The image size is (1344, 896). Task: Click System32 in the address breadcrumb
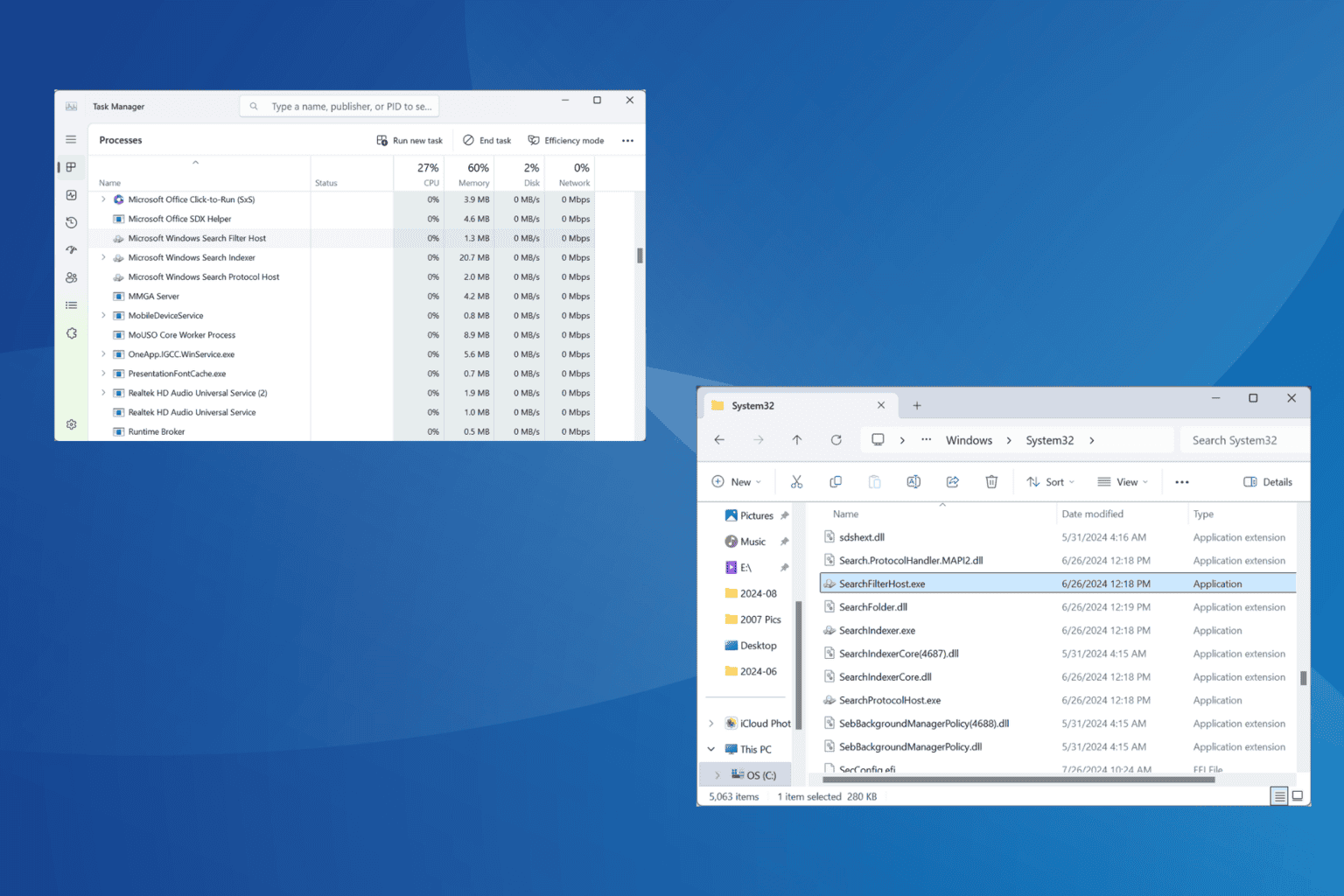point(1049,440)
